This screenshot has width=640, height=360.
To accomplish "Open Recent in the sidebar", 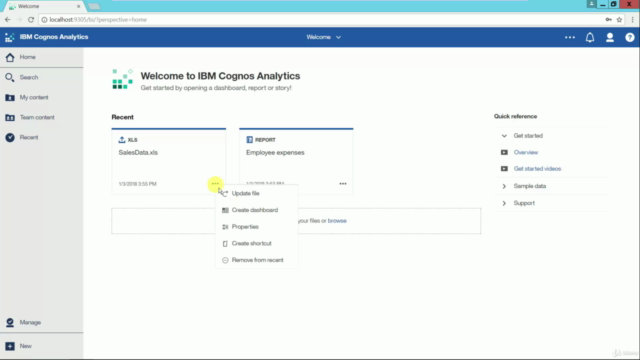I will [x=41, y=137].
